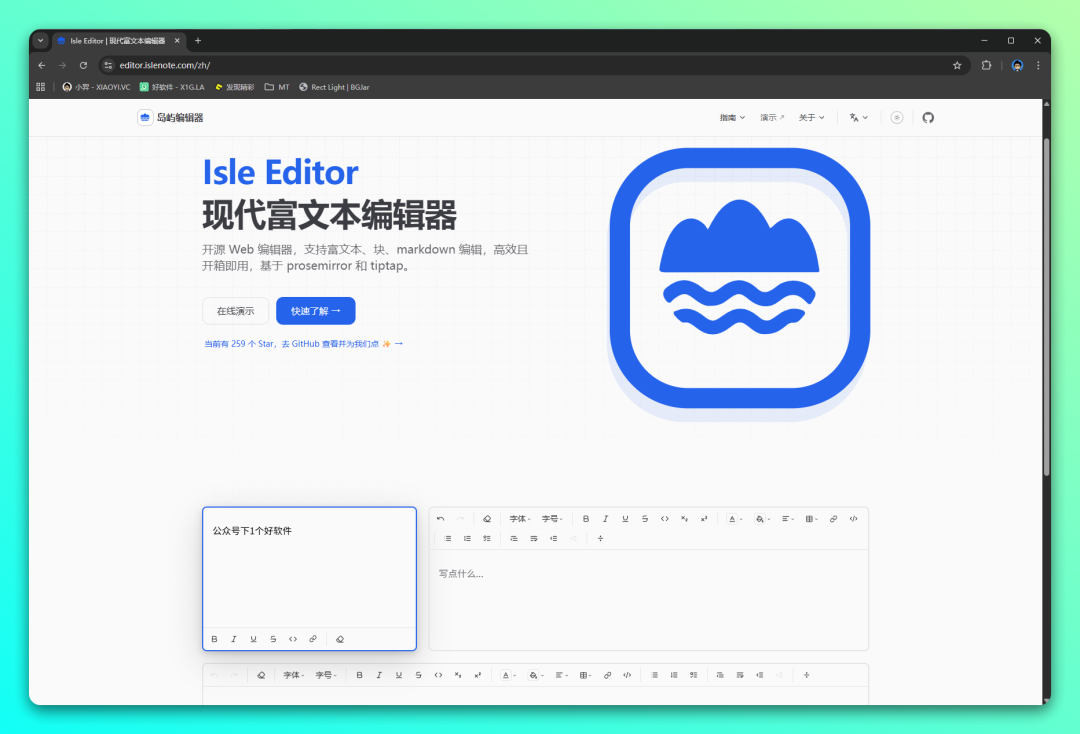Screen dimensions: 1080x734
Task: Apply numbered list in the 写点什么 editor
Action: (x=467, y=538)
